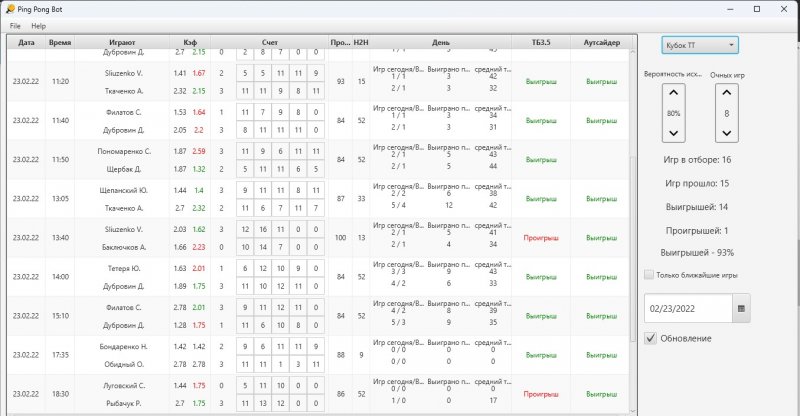
Task: Increase the probability spinner above 80%
Action: tap(673, 93)
